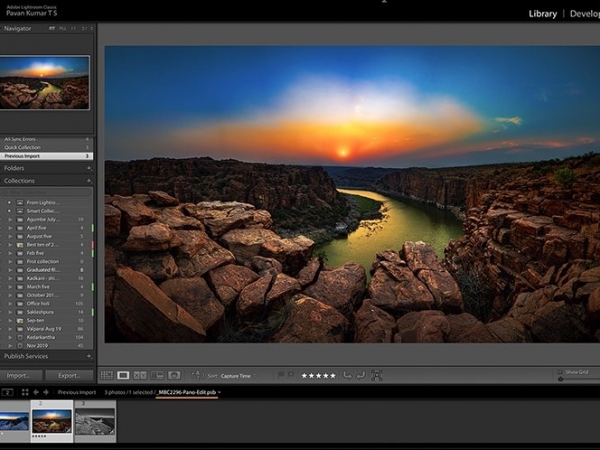
Task: Click the Navigator preview image
Action: click(x=45, y=83)
